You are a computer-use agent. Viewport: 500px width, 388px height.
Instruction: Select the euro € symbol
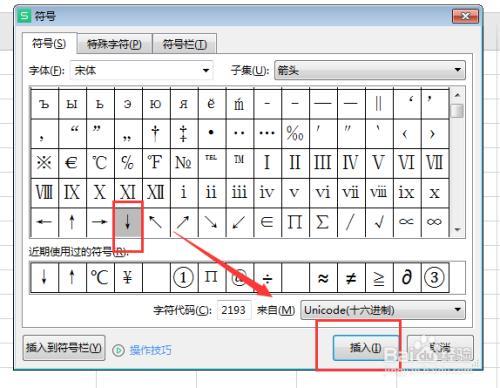coord(72,163)
